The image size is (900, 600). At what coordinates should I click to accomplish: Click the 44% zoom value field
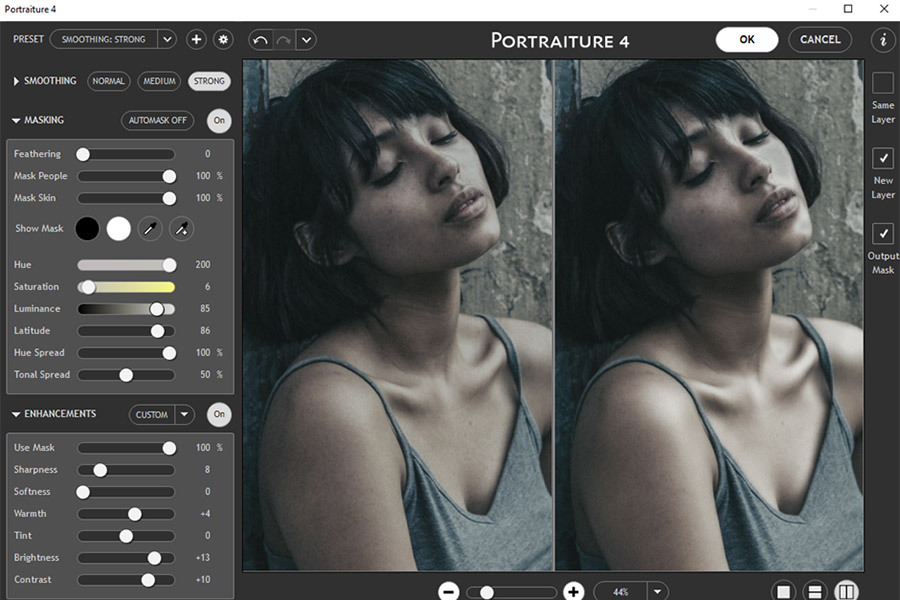point(620,591)
